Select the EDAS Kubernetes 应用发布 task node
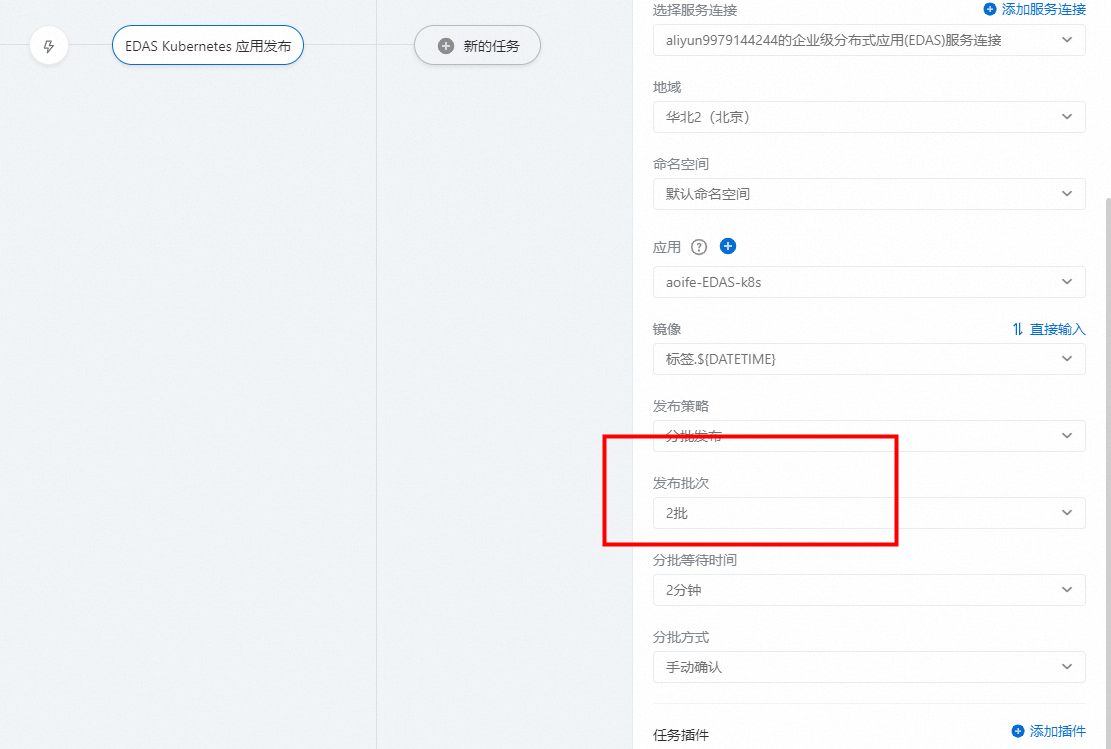Screen dimensions: 1111x749 click(208, 45)
